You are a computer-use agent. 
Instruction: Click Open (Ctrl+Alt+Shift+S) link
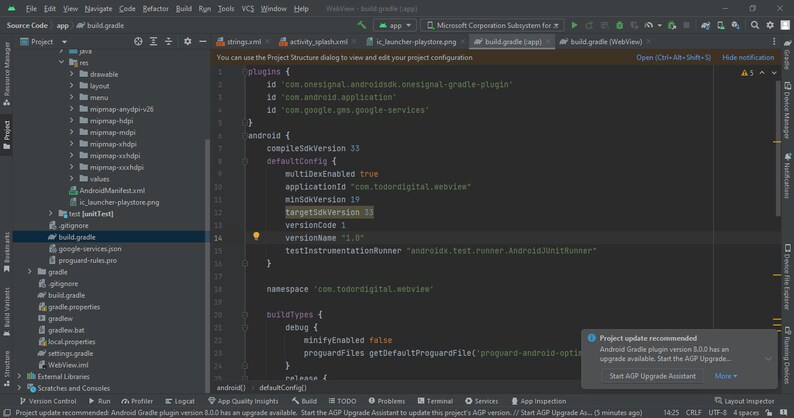point(673,58)
